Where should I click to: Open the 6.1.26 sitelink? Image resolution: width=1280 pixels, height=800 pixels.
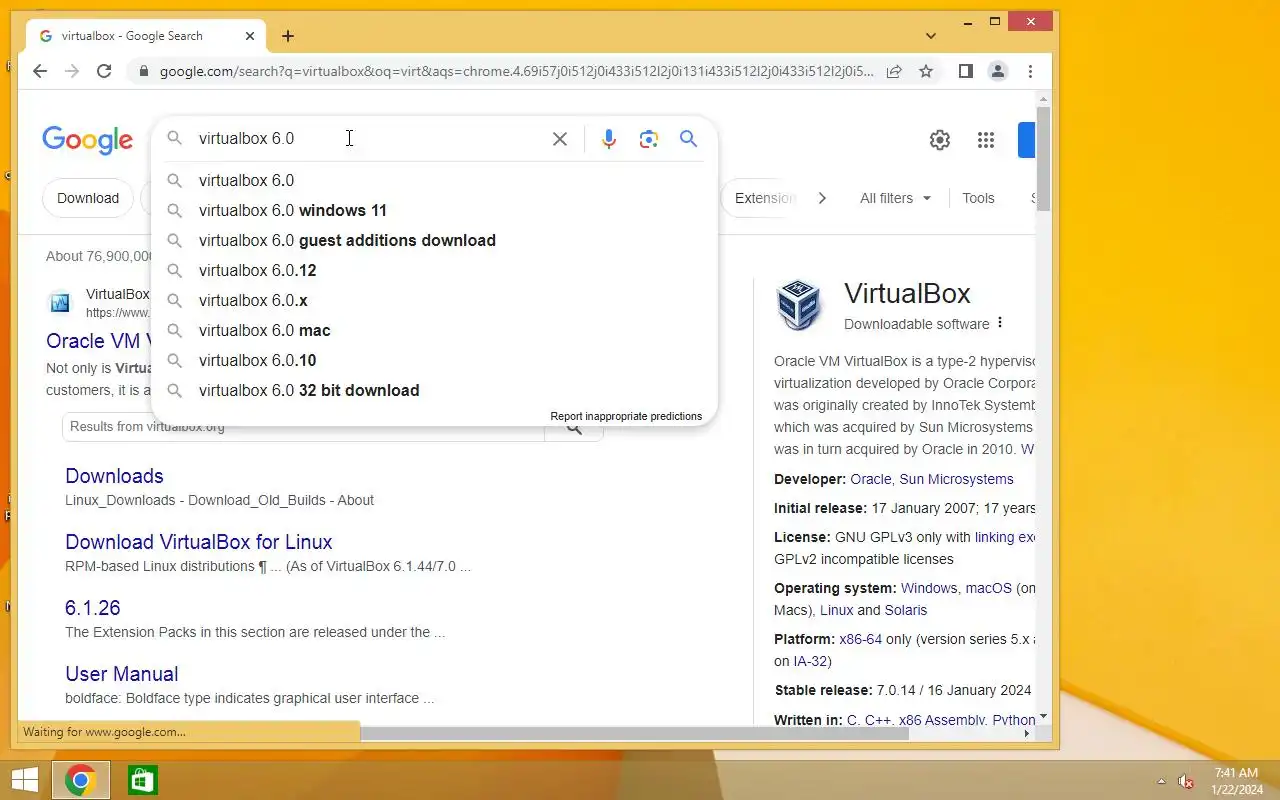93,608
